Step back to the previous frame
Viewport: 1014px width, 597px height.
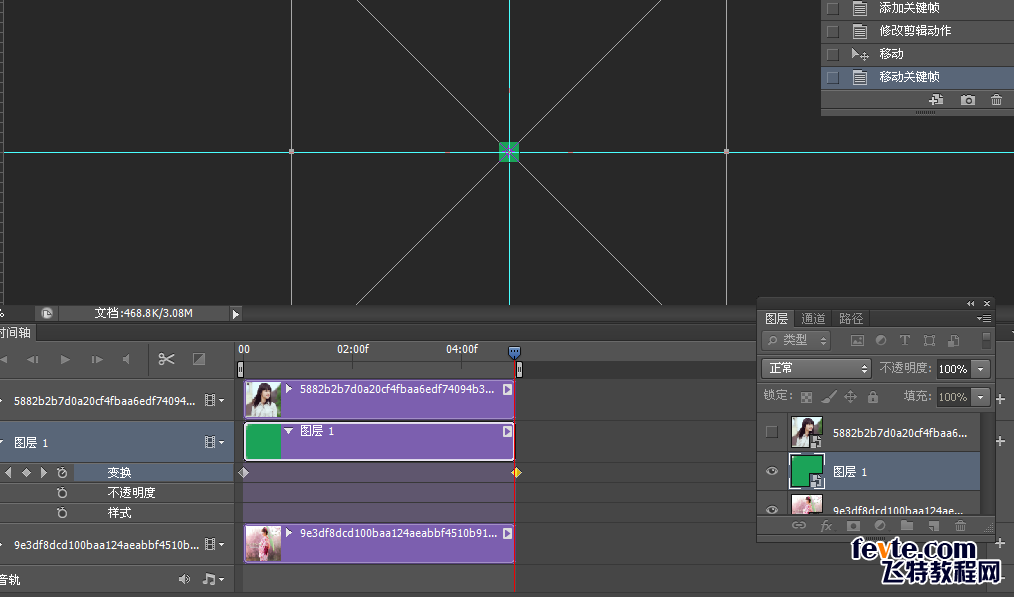click(x=32, y=360)
